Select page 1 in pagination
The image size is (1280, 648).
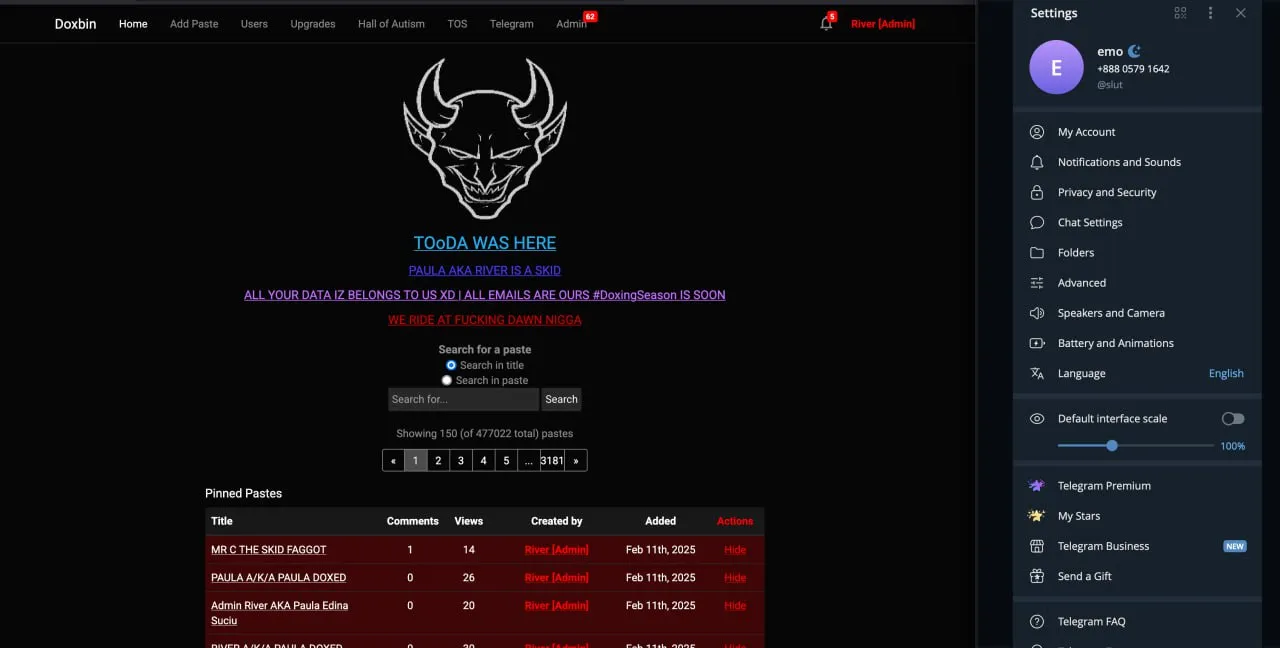point(415,461)
